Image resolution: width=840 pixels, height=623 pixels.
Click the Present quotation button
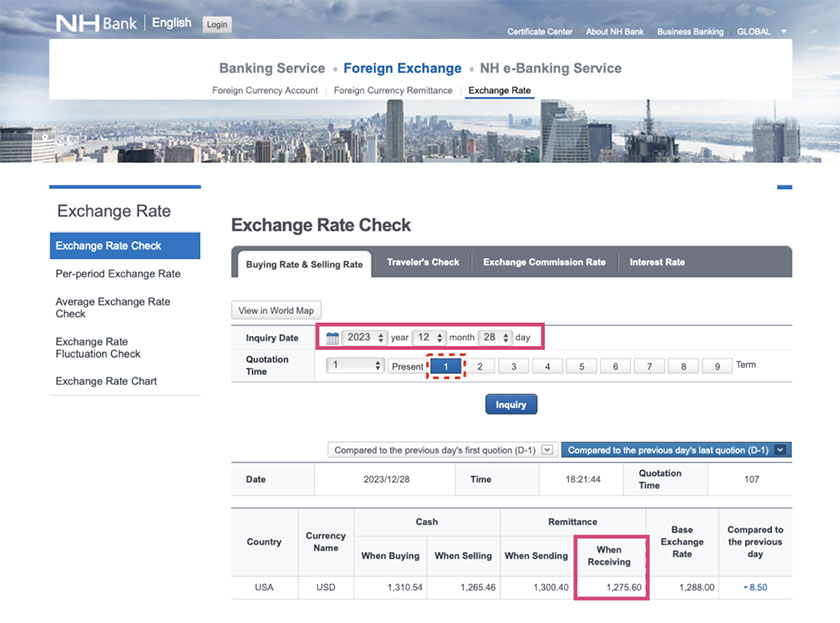(x=407, y=367)
